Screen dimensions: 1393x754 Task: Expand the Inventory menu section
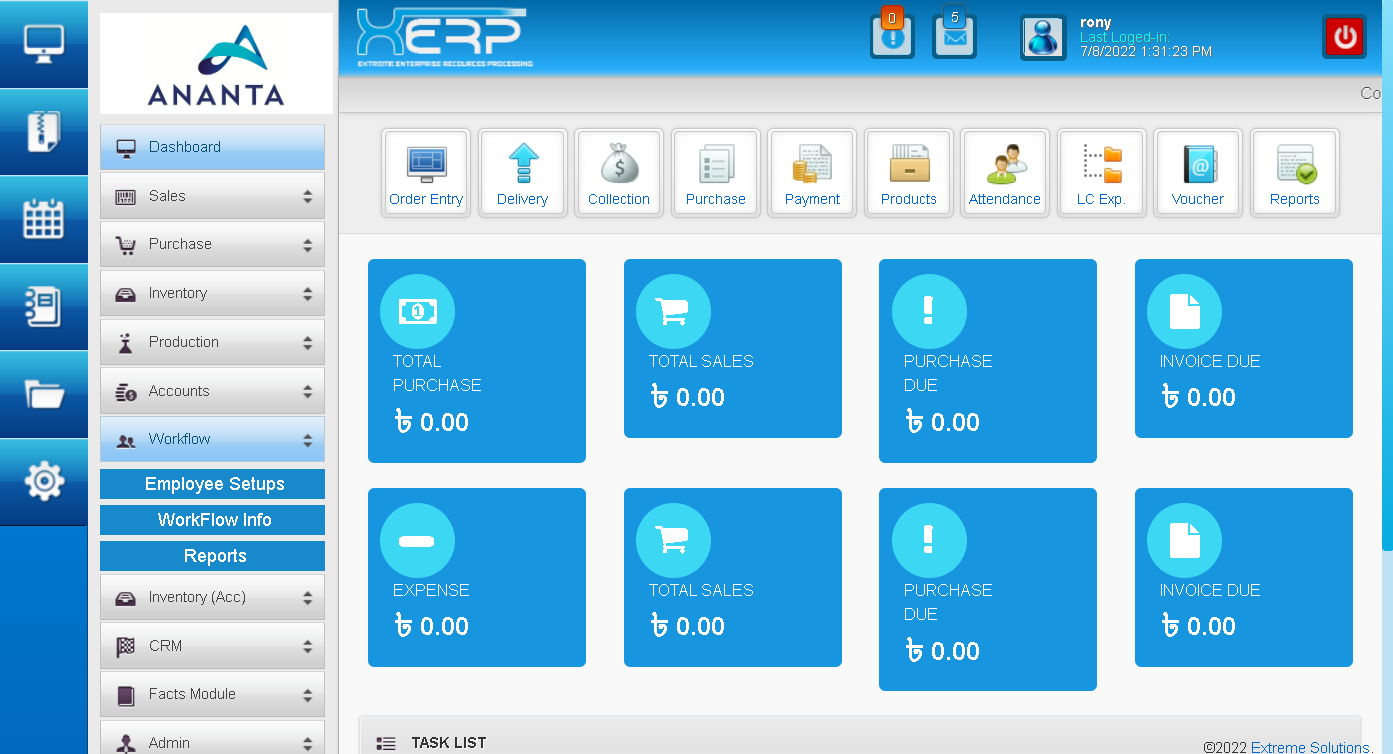click(212, 293)
